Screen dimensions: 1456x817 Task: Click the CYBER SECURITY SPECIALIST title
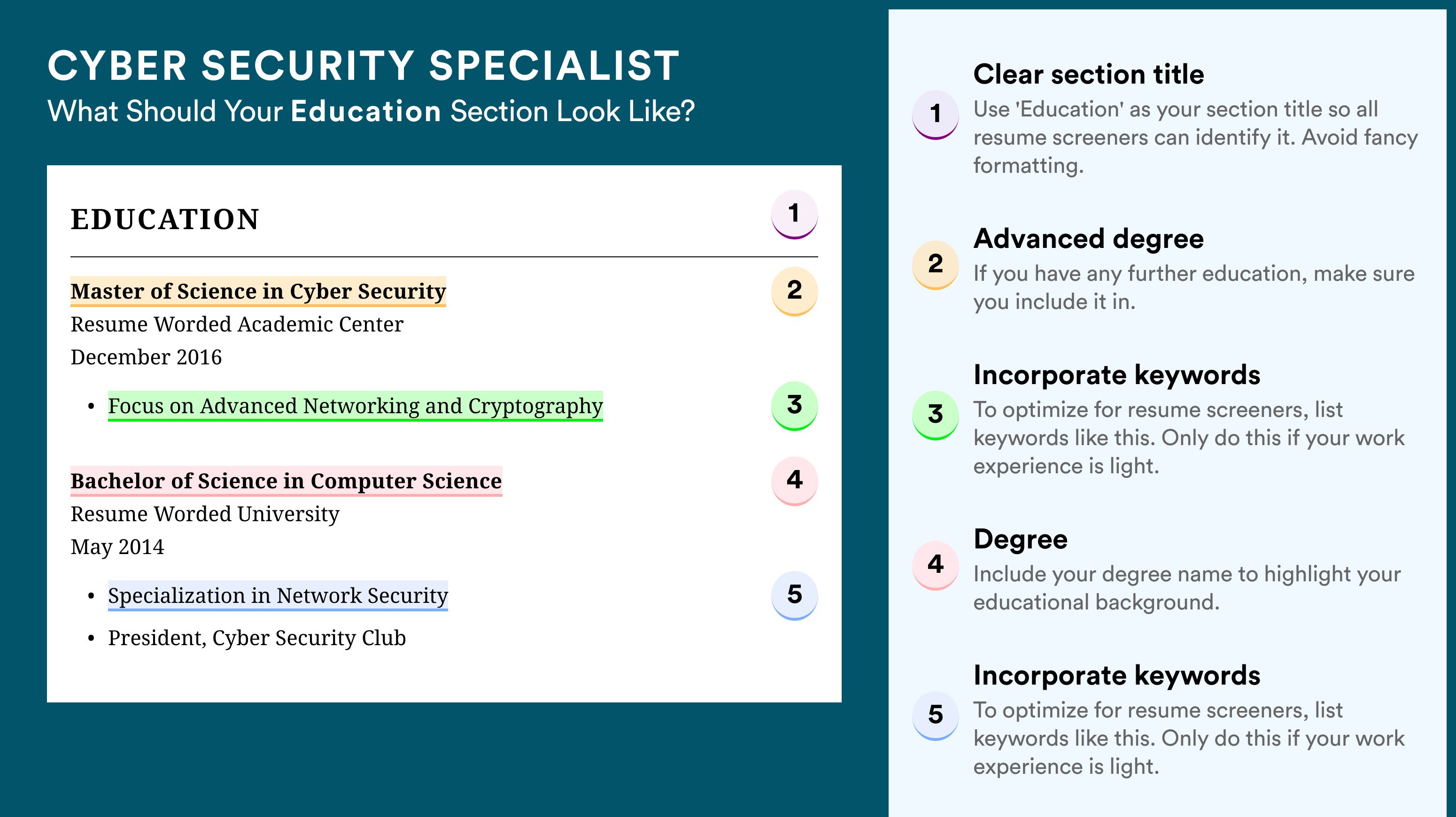pos(364,66)
